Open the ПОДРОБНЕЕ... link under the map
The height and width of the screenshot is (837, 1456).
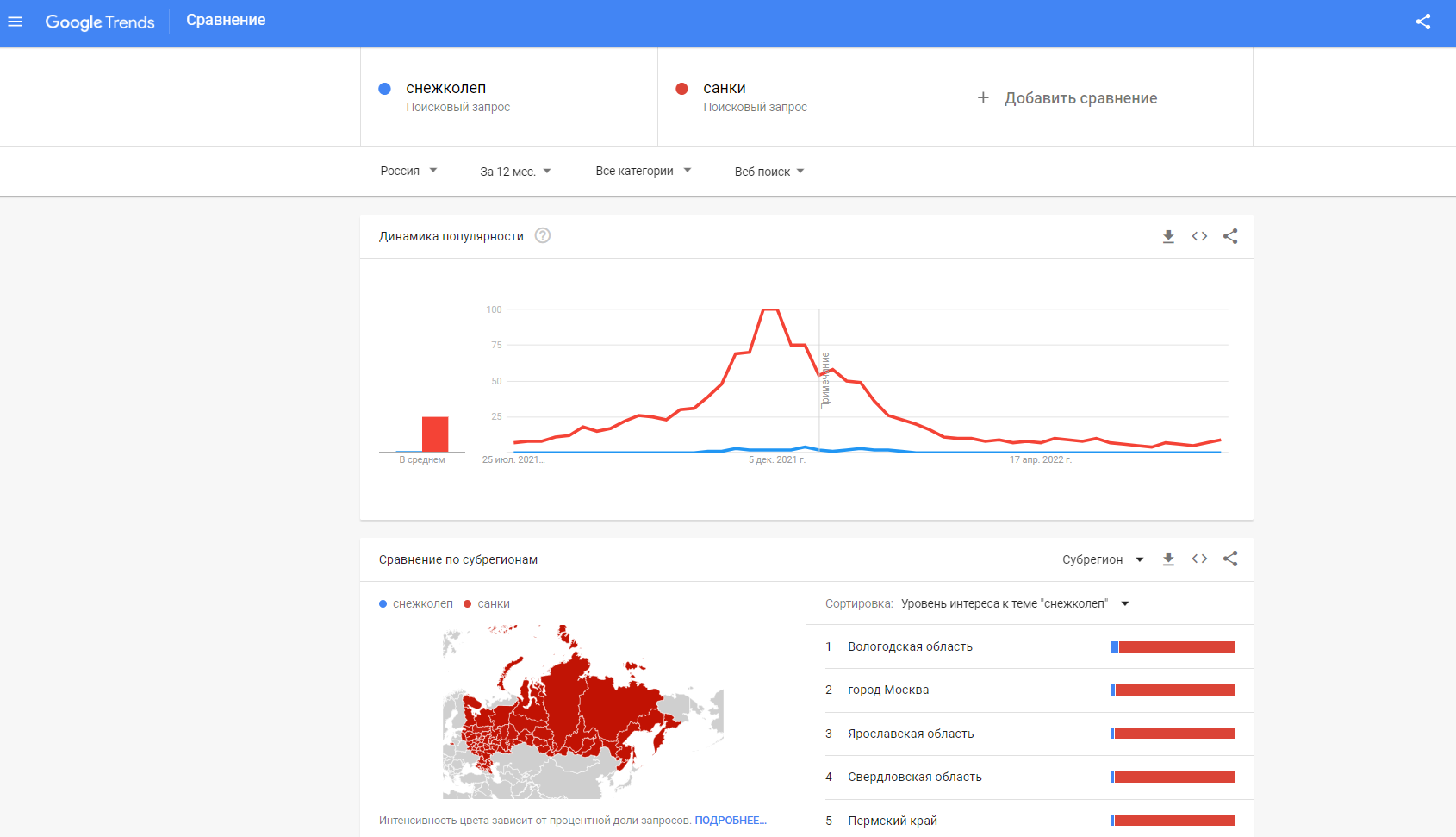point(731,821)
